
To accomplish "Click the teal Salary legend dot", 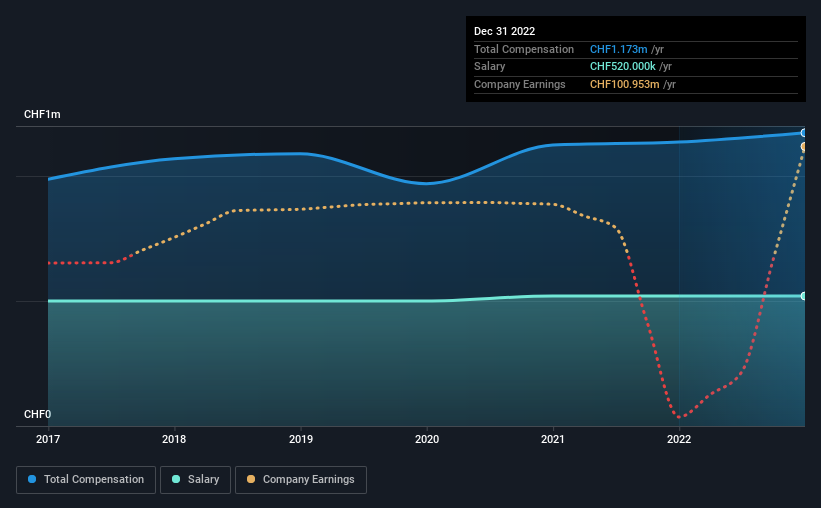I will pyautogui.click(x=176, y=479).
